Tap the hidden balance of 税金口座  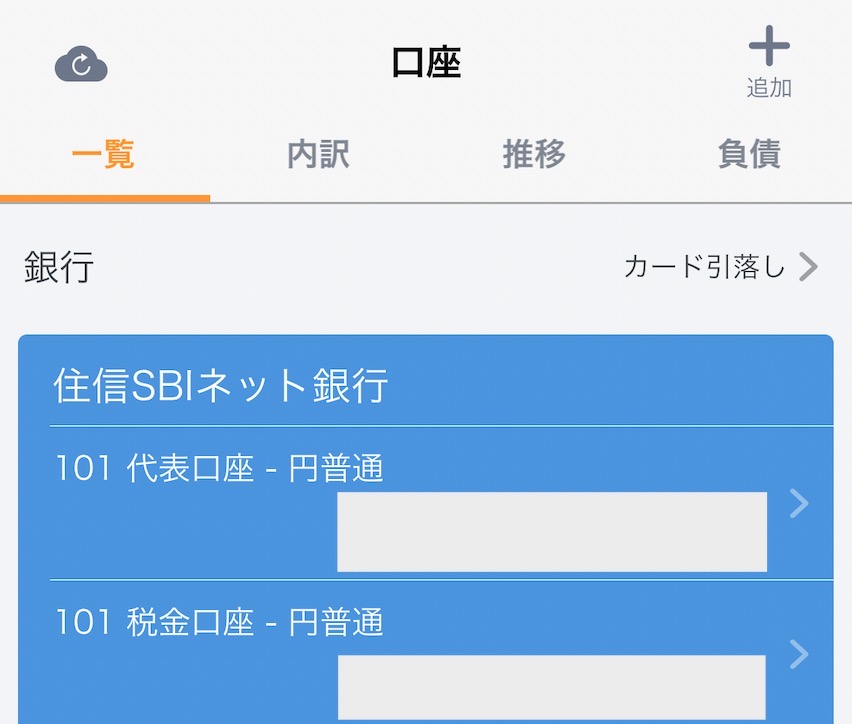click(x=551, y=688)
